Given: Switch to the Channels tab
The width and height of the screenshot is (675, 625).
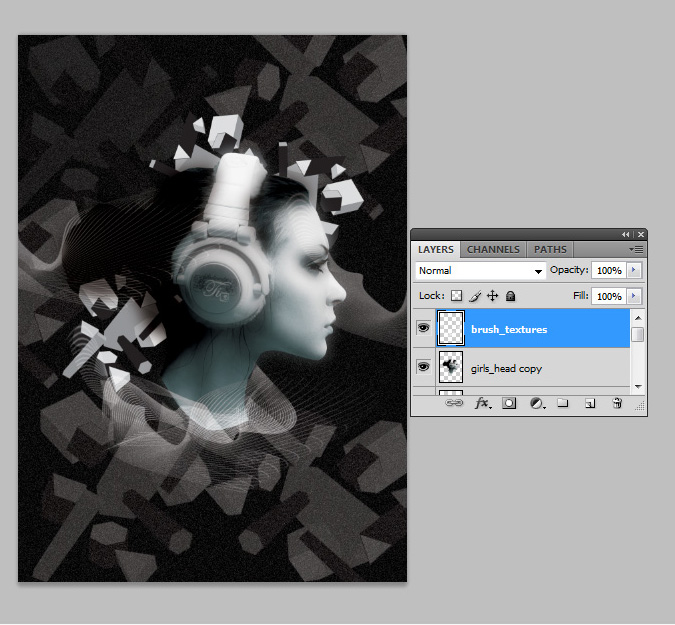Looking at the screenshot, I should (x=493, y=249).
